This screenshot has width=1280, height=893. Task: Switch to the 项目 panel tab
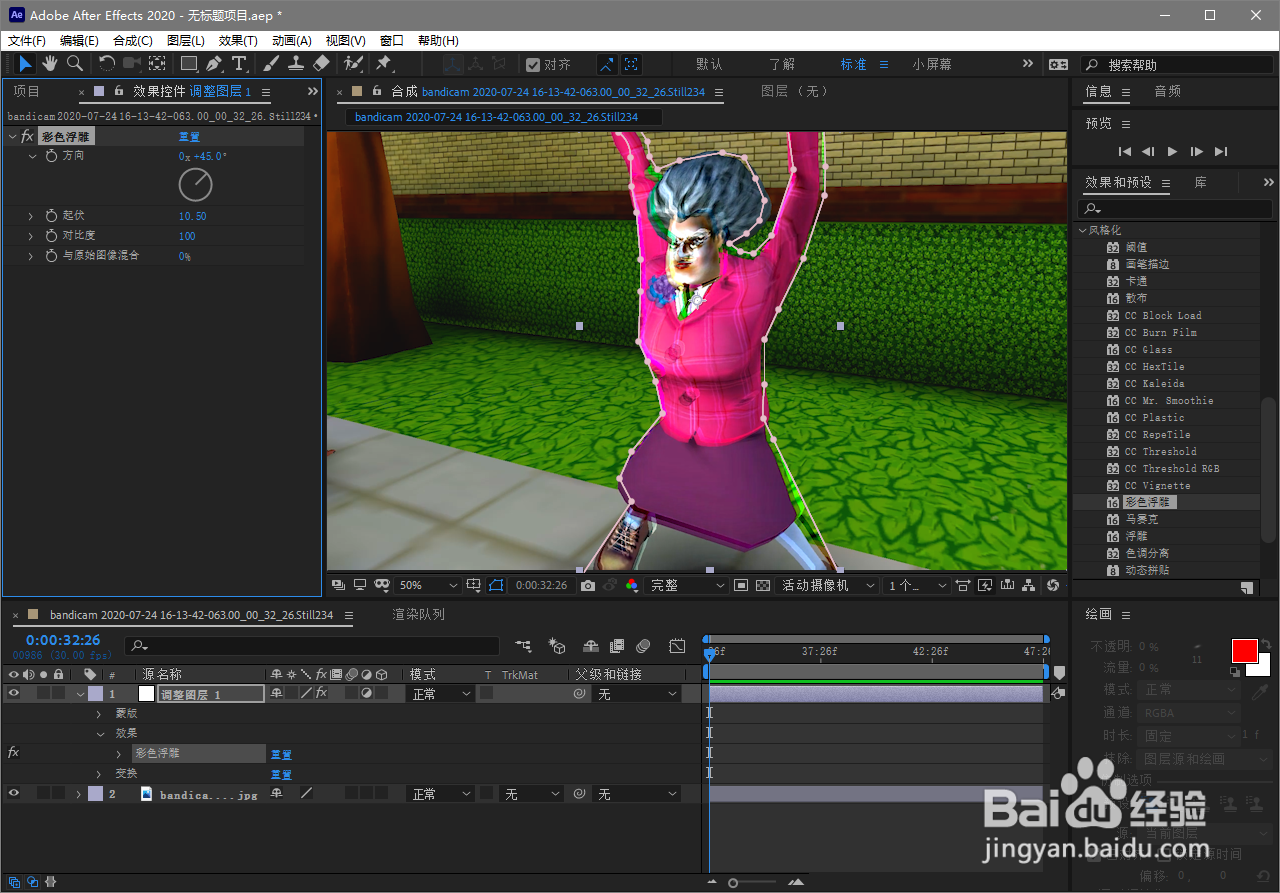click(27, 91)
